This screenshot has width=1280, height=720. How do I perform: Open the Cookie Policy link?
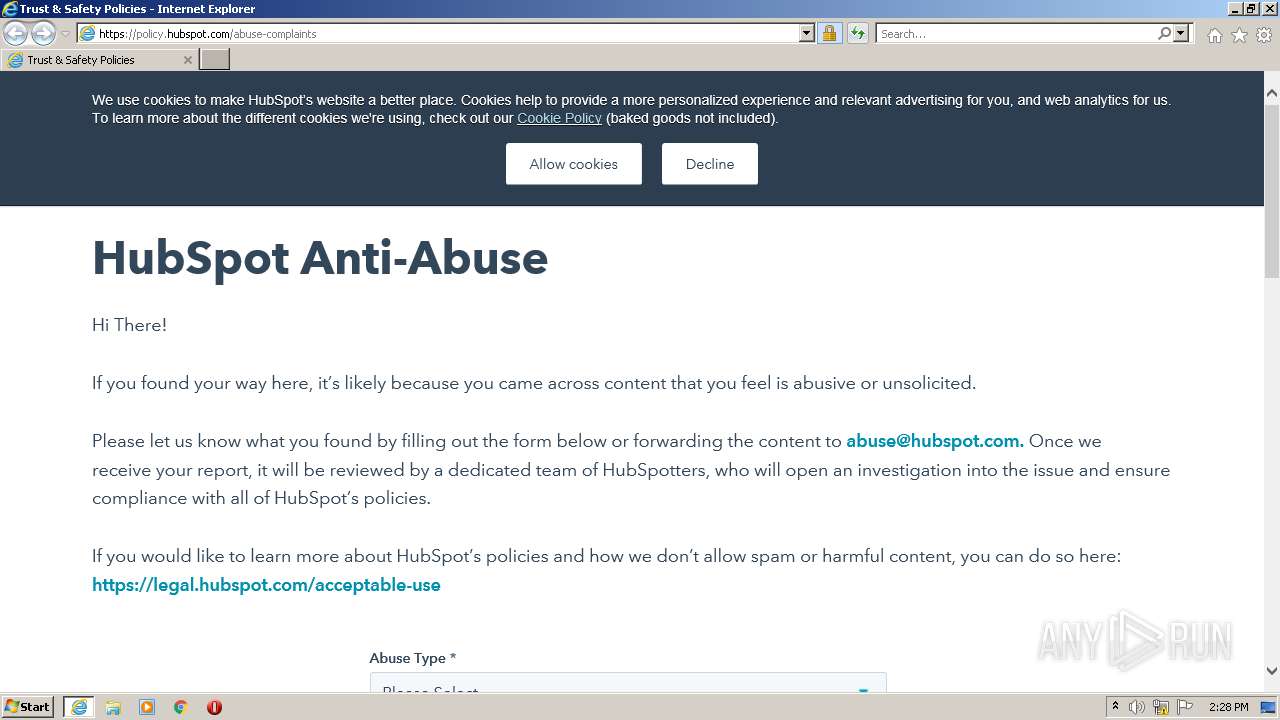pos(559,118)
